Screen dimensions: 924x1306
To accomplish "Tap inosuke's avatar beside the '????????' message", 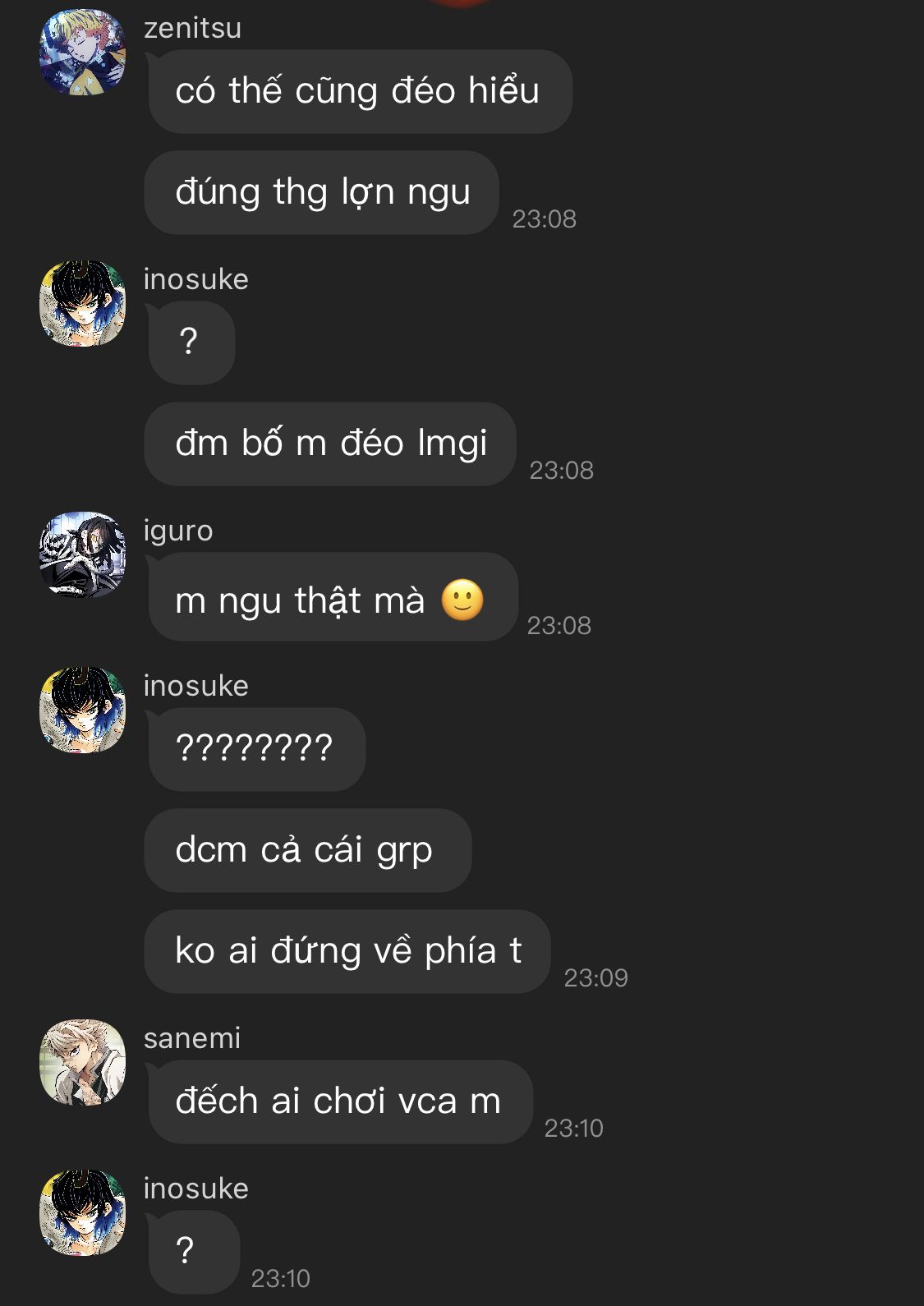I will coord(82,710).
